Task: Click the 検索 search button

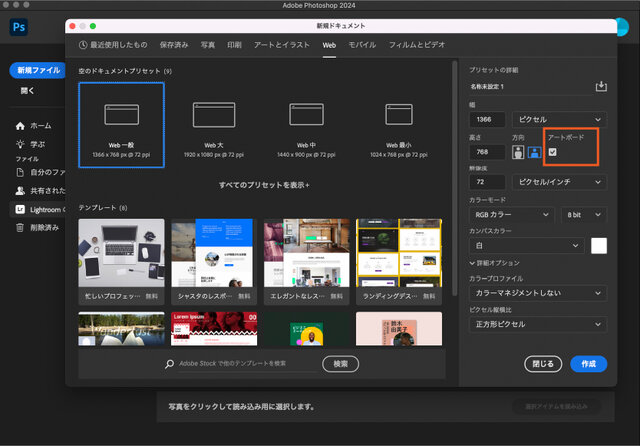Action: pyautogui.click(x=340, y=364)
